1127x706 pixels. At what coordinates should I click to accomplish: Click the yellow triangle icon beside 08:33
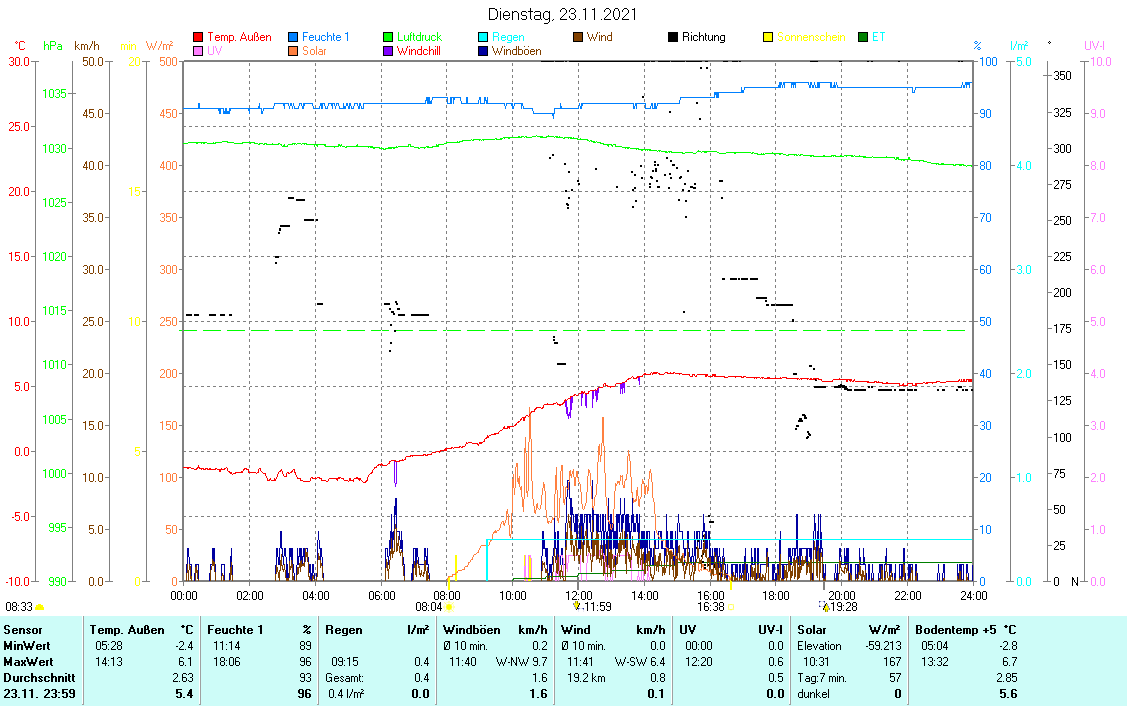[40, 606]
